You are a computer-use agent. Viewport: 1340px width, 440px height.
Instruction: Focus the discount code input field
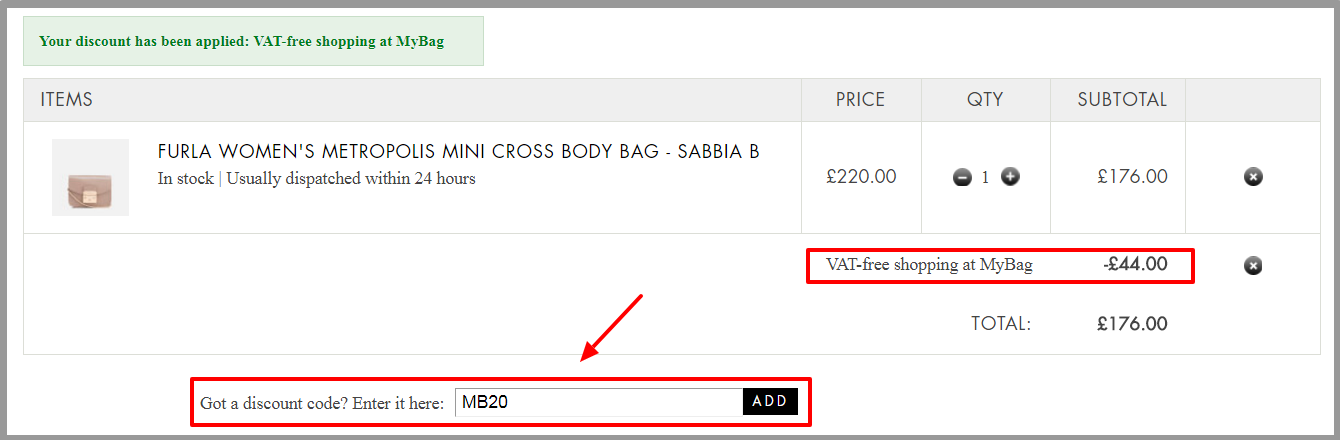pos(599,402)
